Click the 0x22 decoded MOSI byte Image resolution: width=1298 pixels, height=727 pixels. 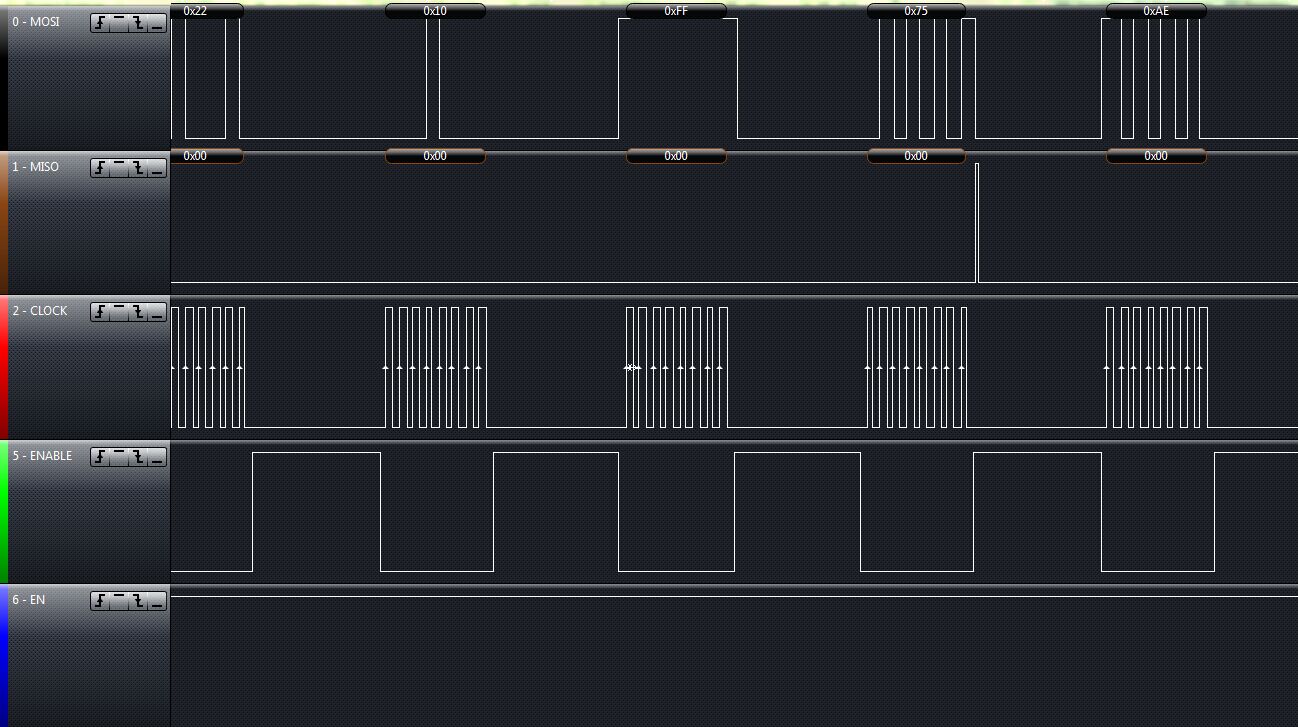[207, 11]
